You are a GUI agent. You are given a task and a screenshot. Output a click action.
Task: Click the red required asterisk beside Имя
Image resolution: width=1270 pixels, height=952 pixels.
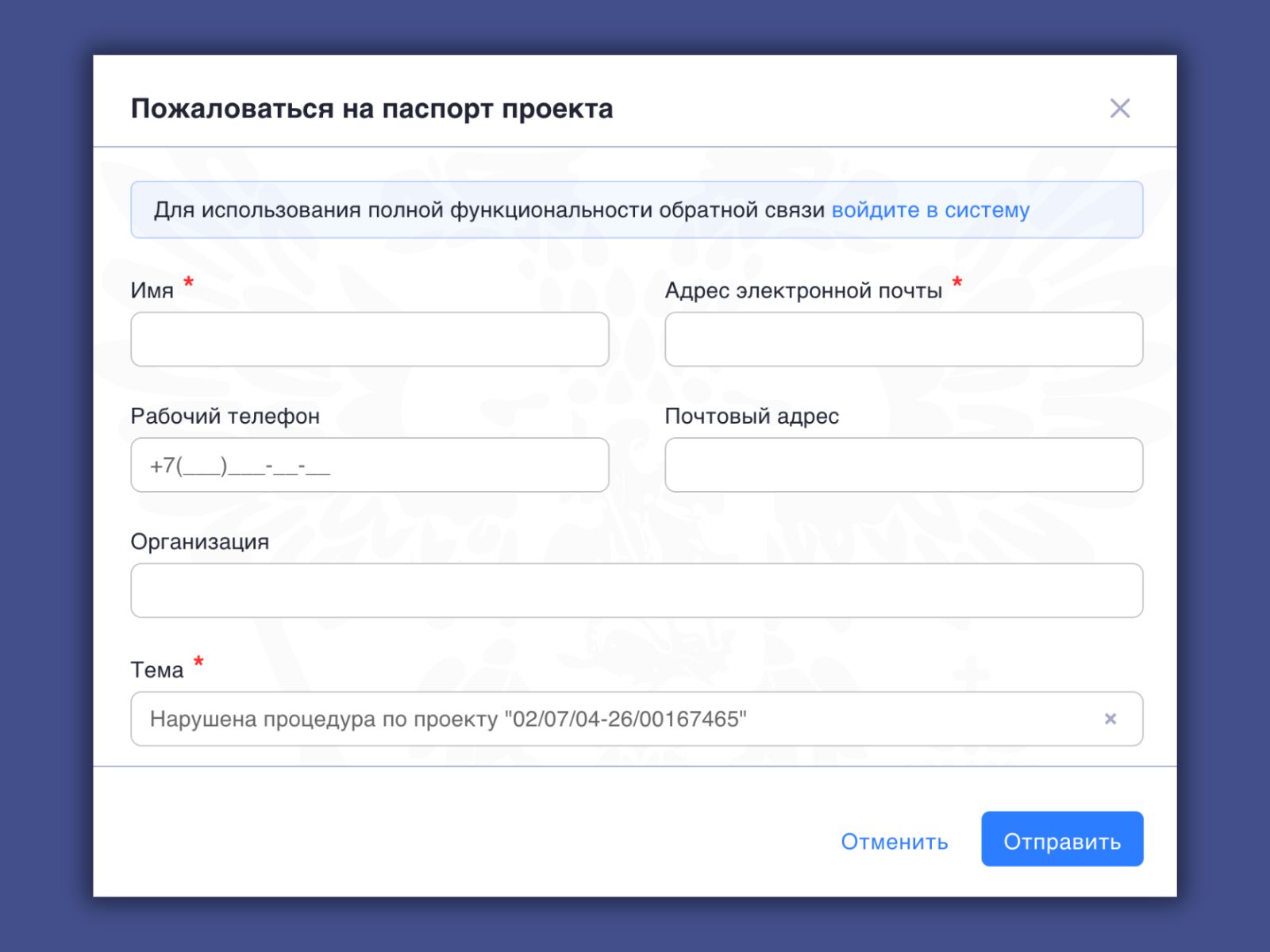189,282
